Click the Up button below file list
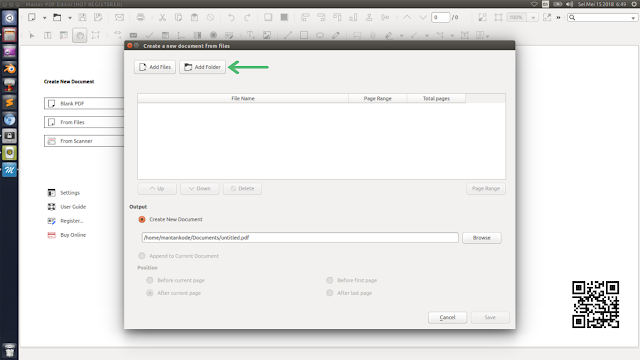Image resolution: width=640 pixels, height=360 pixels. (x=157, y=189)
